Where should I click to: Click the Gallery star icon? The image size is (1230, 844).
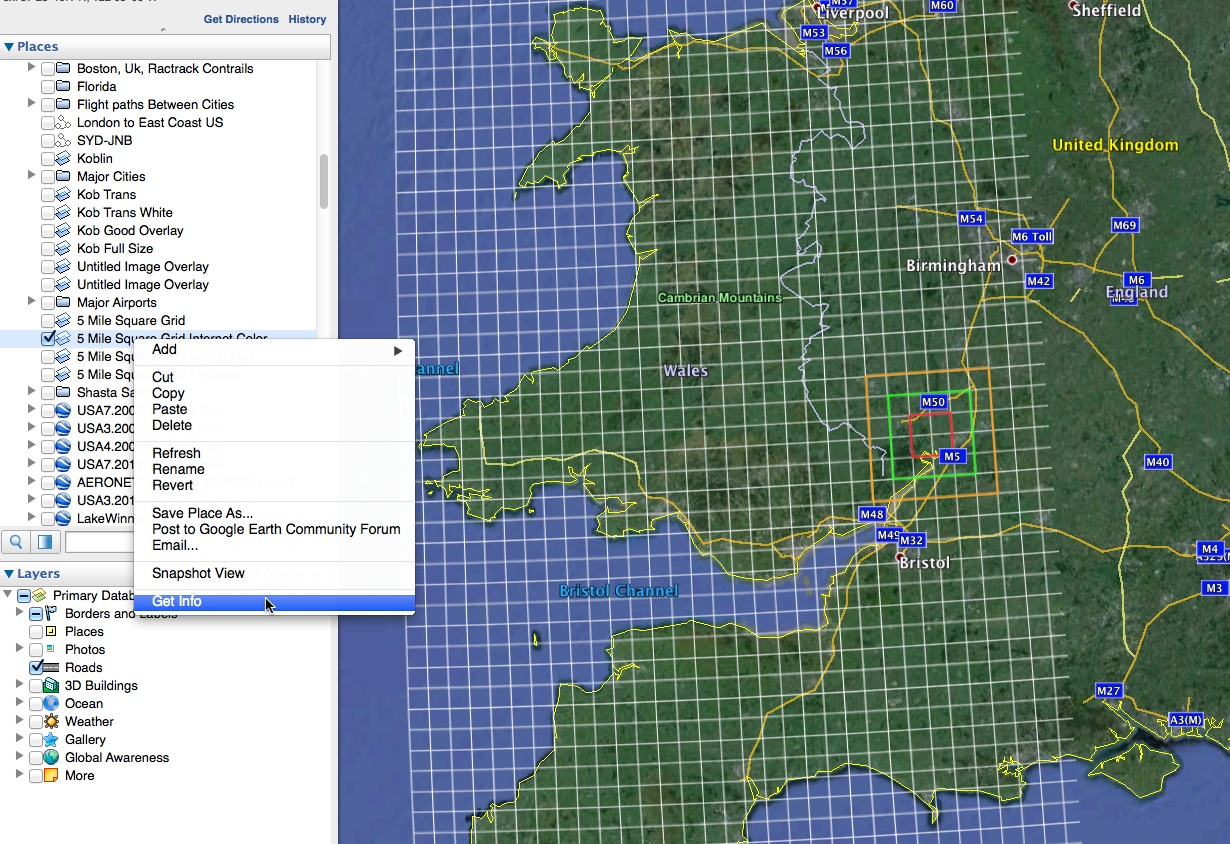[x=51, y=739]
